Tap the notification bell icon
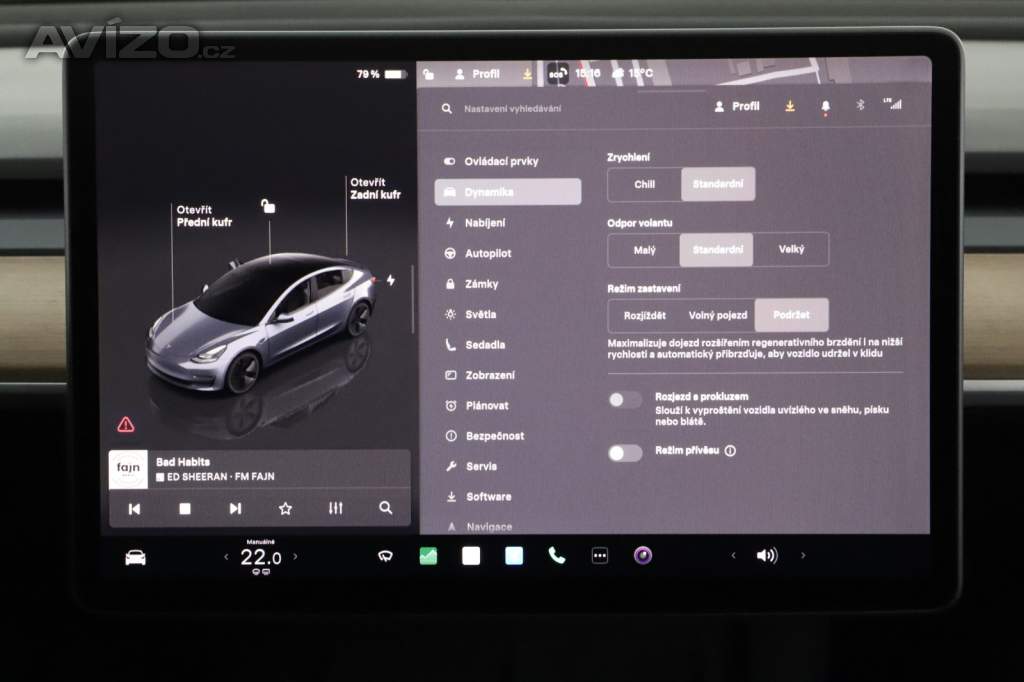1024x682 pixels. coord(826,106)
